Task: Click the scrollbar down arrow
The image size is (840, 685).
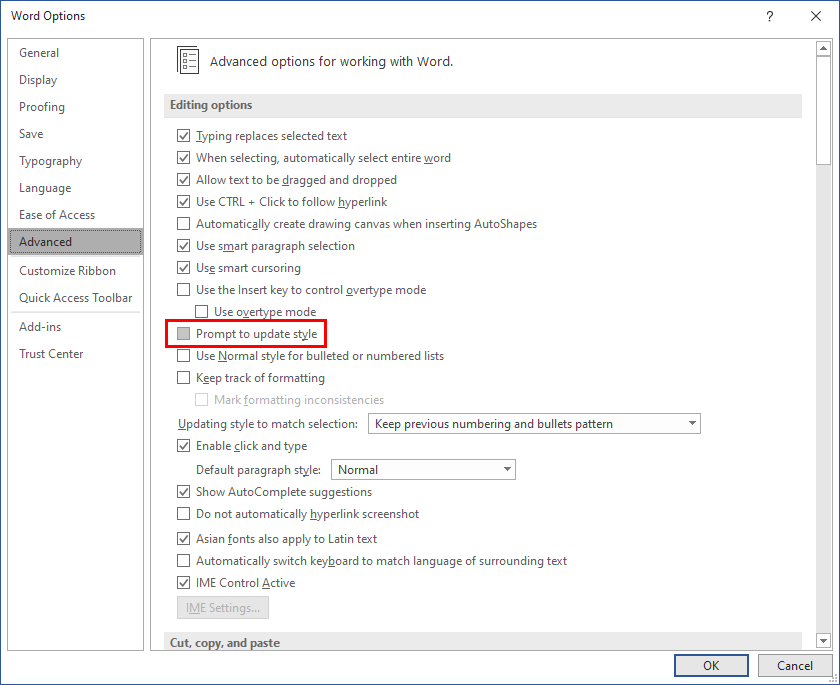Action: (823, 640)
